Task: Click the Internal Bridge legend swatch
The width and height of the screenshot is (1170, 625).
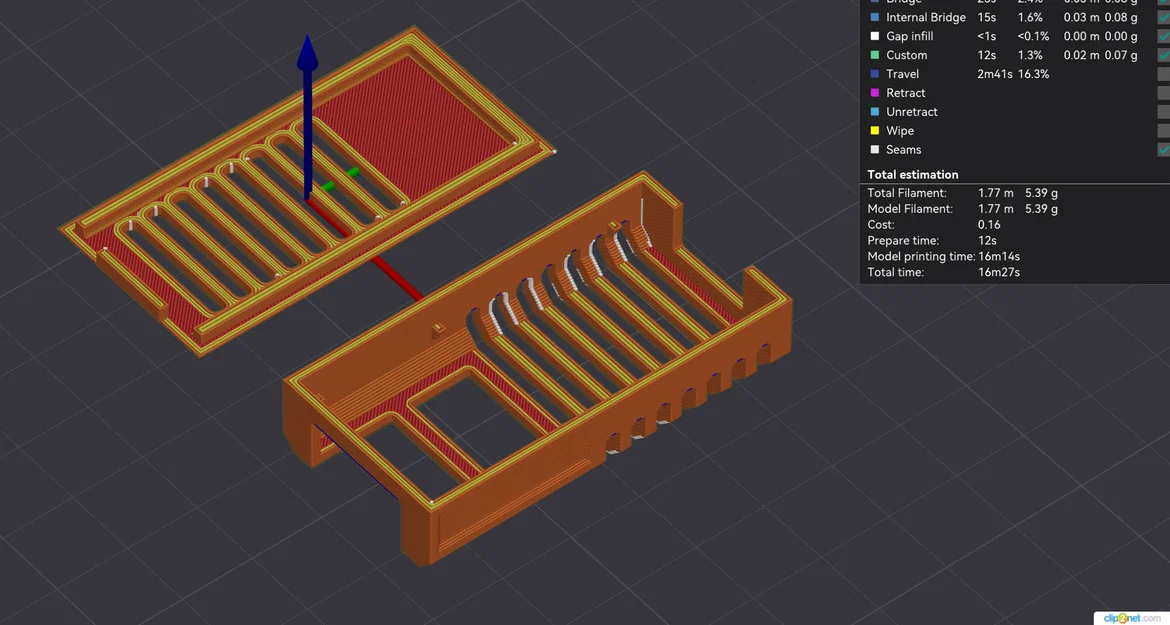Action: [875, 17]
